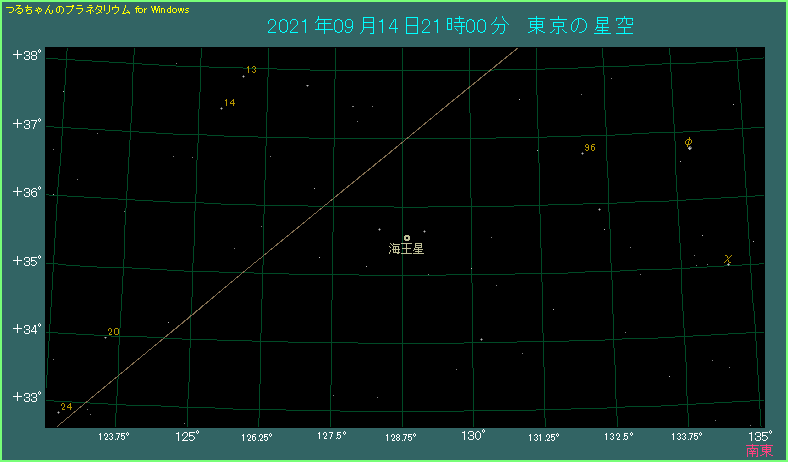The image size is (788, 462).
Task: Click the +38° altitude label
Action: (x=26, y=56)
